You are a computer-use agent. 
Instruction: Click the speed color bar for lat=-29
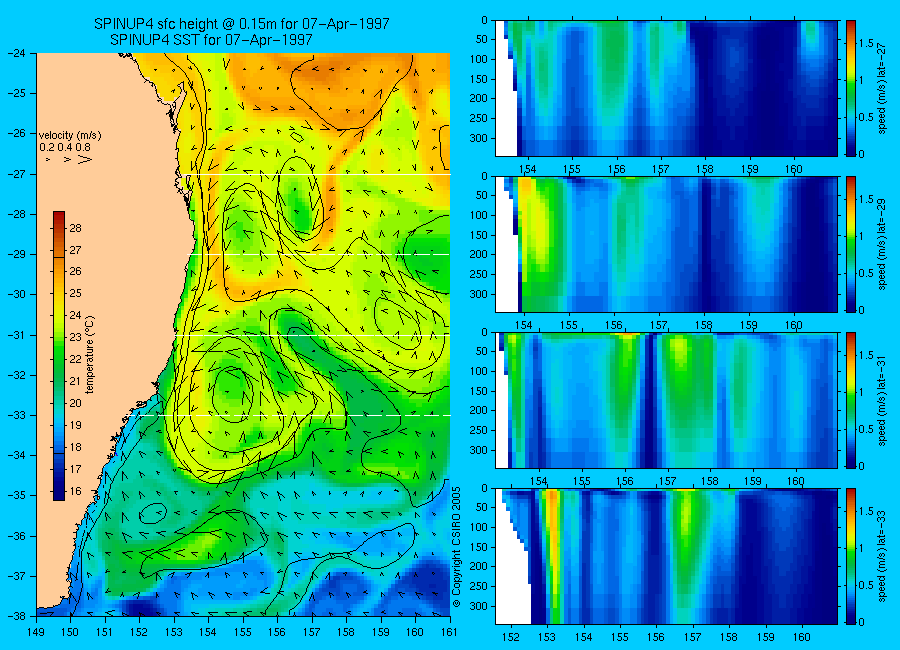tap(850, 244)
